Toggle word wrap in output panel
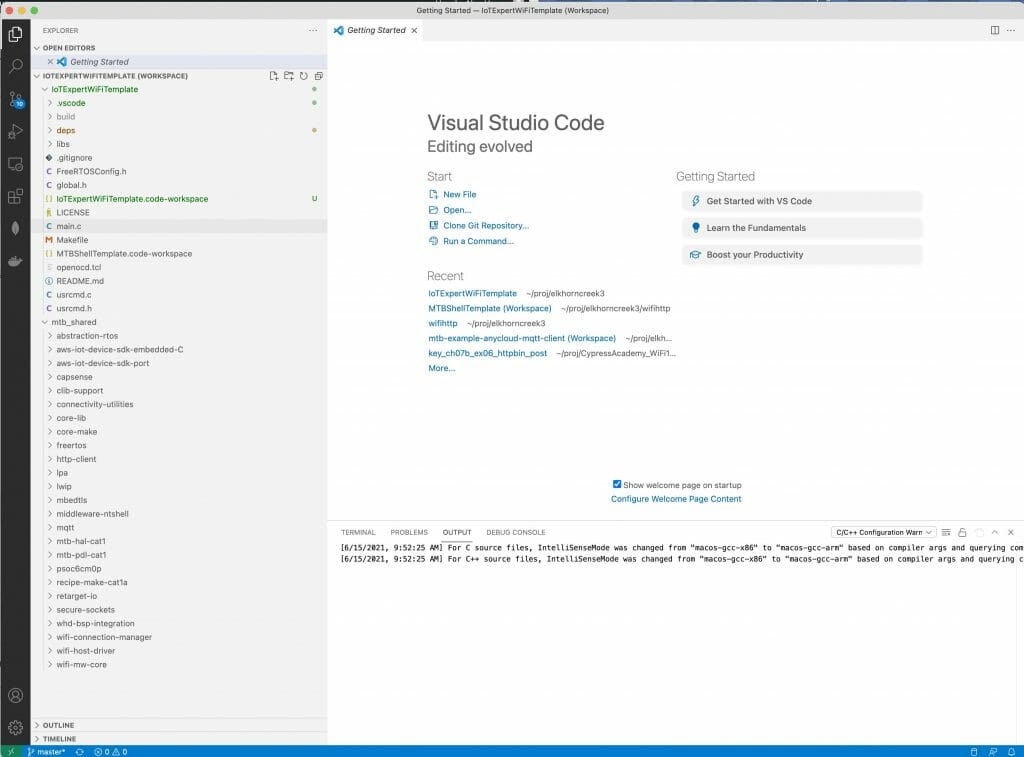This screenshot has height=757, width=1024. (946, 532)
